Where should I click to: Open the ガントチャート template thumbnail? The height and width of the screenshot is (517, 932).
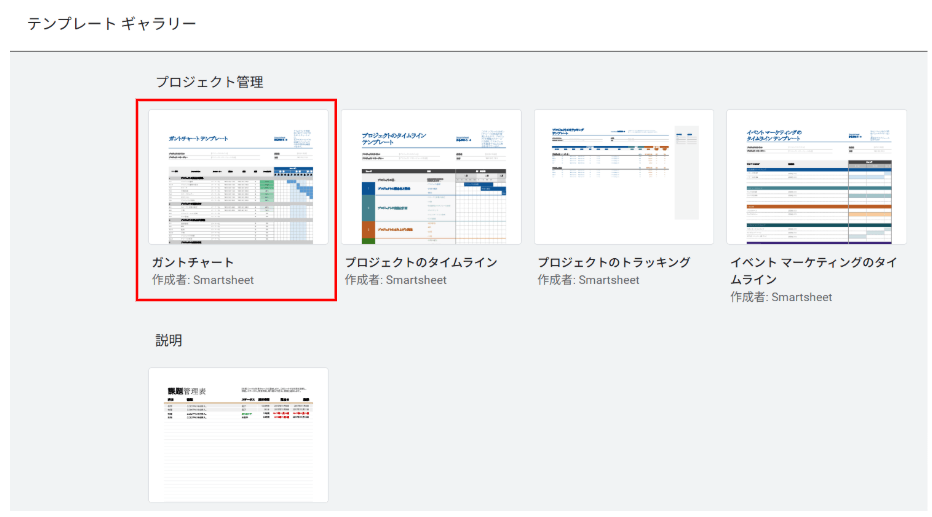pos(238,176)
